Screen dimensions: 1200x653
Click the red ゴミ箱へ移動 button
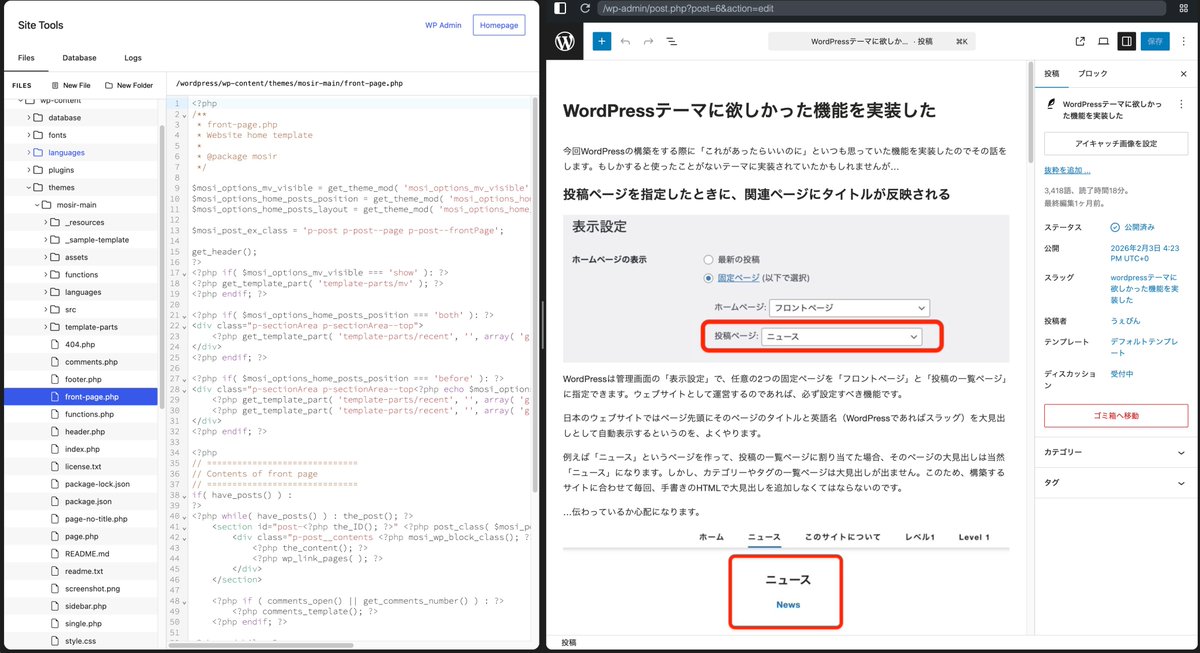point(1116,415)
